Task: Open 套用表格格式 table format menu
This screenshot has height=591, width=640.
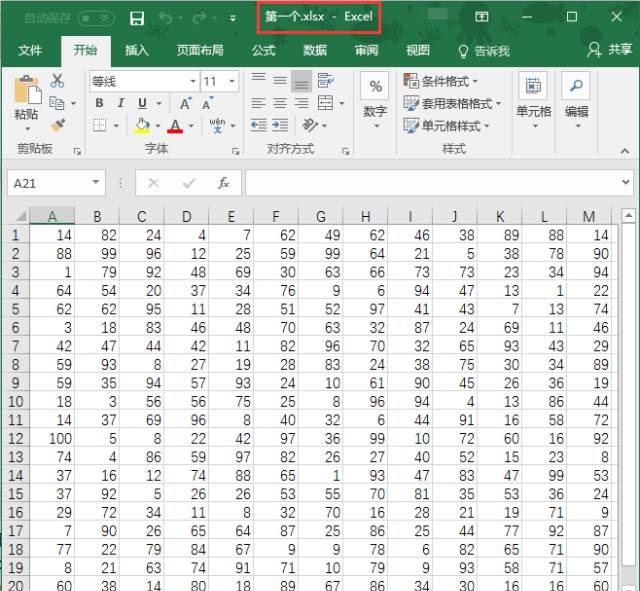Action: pyautogui.click(x=452, y=103)
